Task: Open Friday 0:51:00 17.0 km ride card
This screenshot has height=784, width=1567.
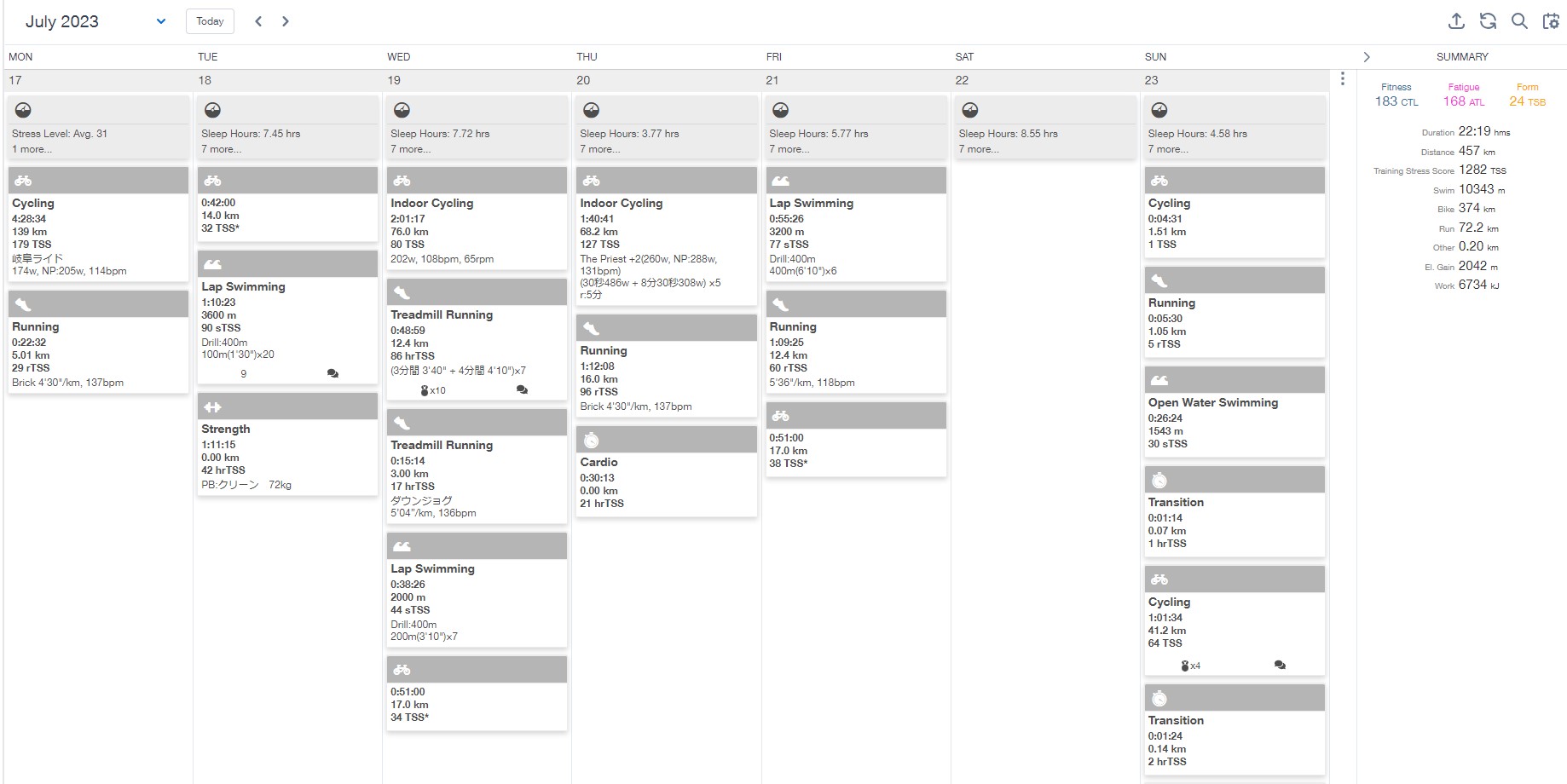Action: 856,439
